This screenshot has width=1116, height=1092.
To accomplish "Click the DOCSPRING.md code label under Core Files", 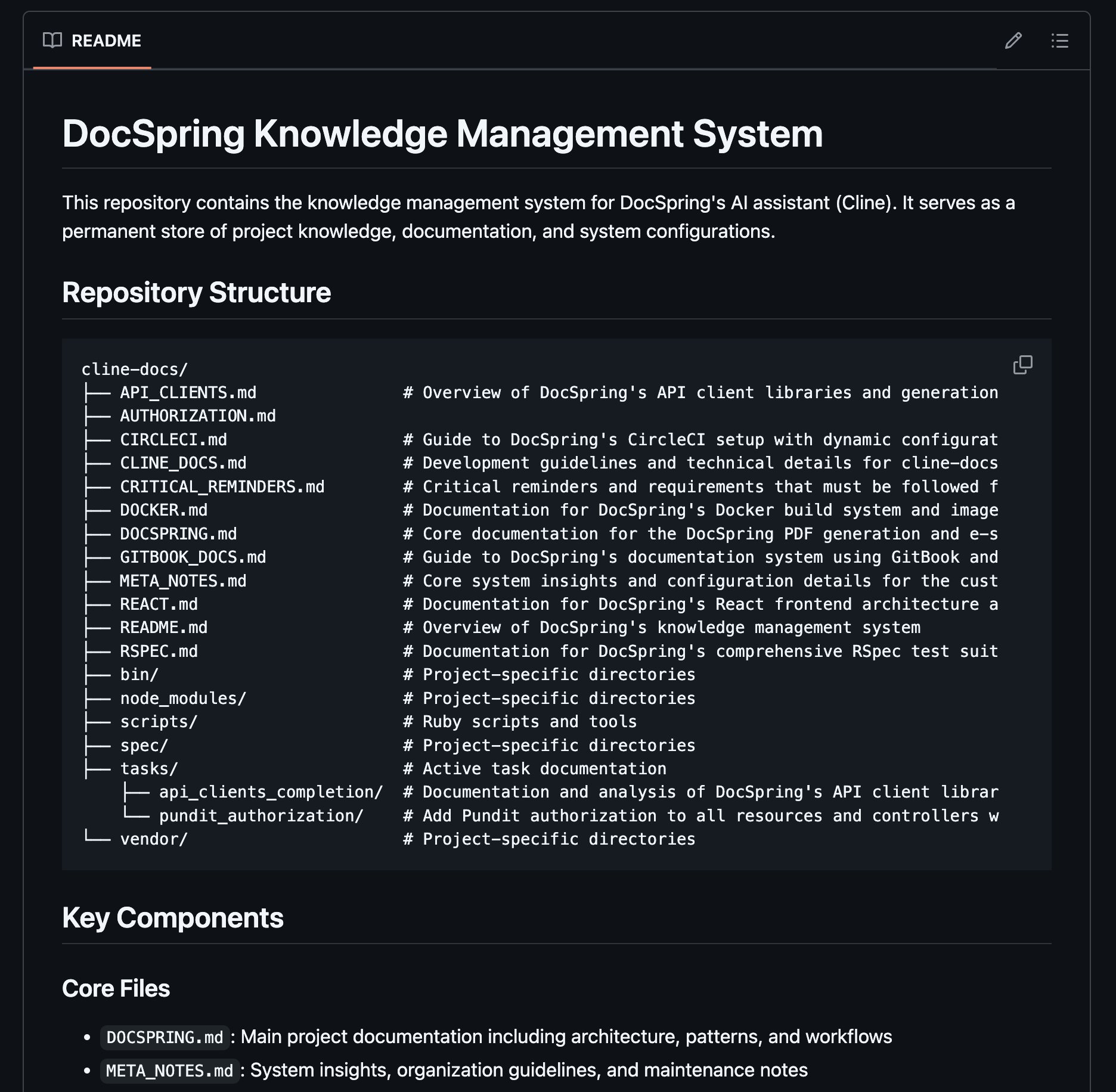I will point(165,1038).
